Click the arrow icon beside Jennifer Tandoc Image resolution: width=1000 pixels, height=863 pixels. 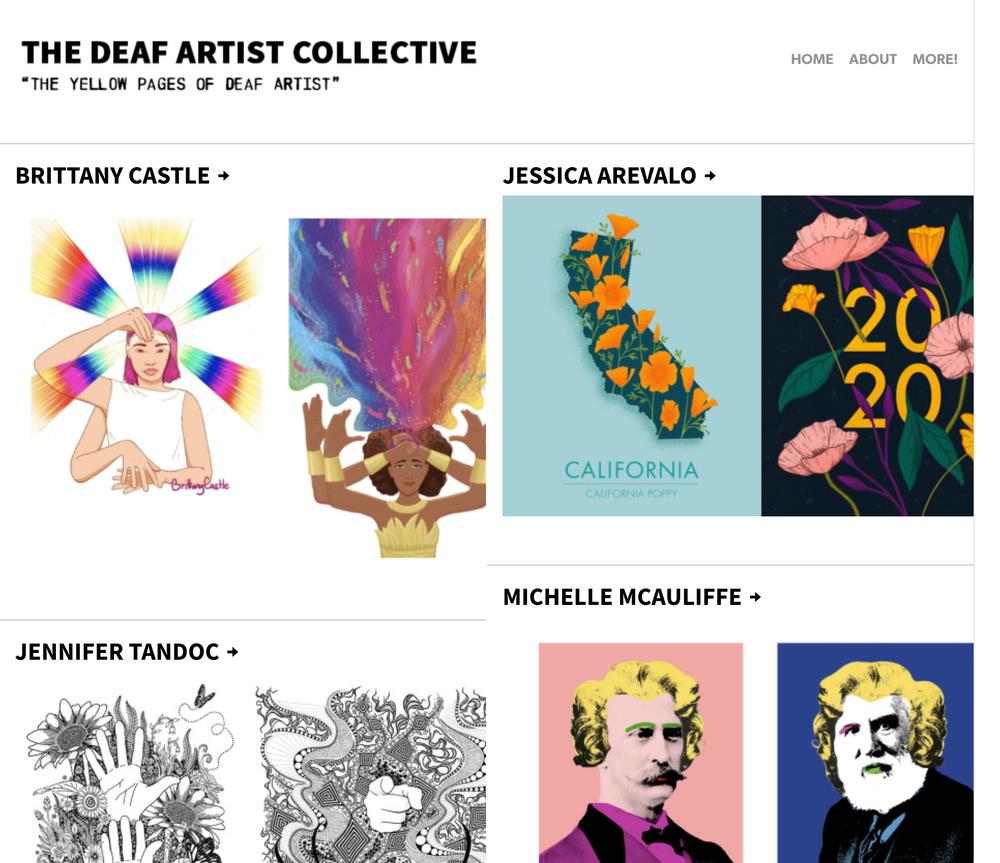pyautogui.click(x=233, y=652)
